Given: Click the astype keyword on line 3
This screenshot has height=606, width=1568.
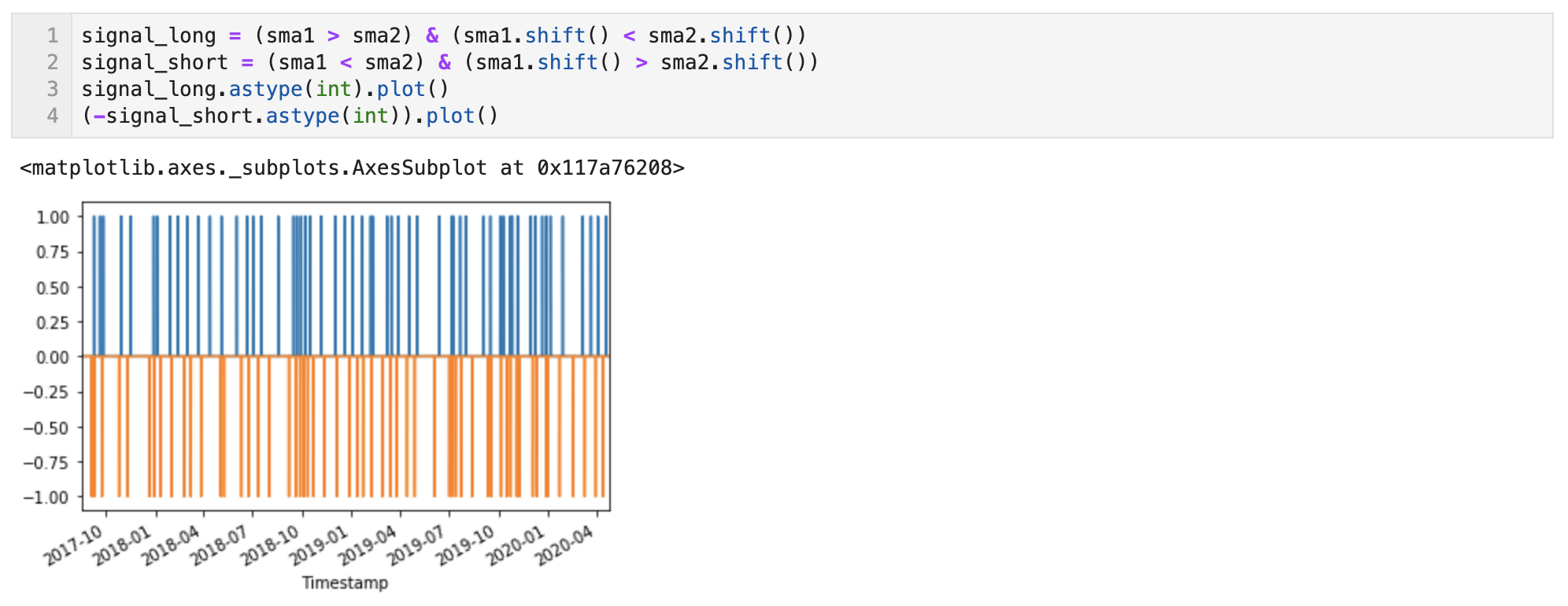Looking at the screenshot, I should click(265, 89).
